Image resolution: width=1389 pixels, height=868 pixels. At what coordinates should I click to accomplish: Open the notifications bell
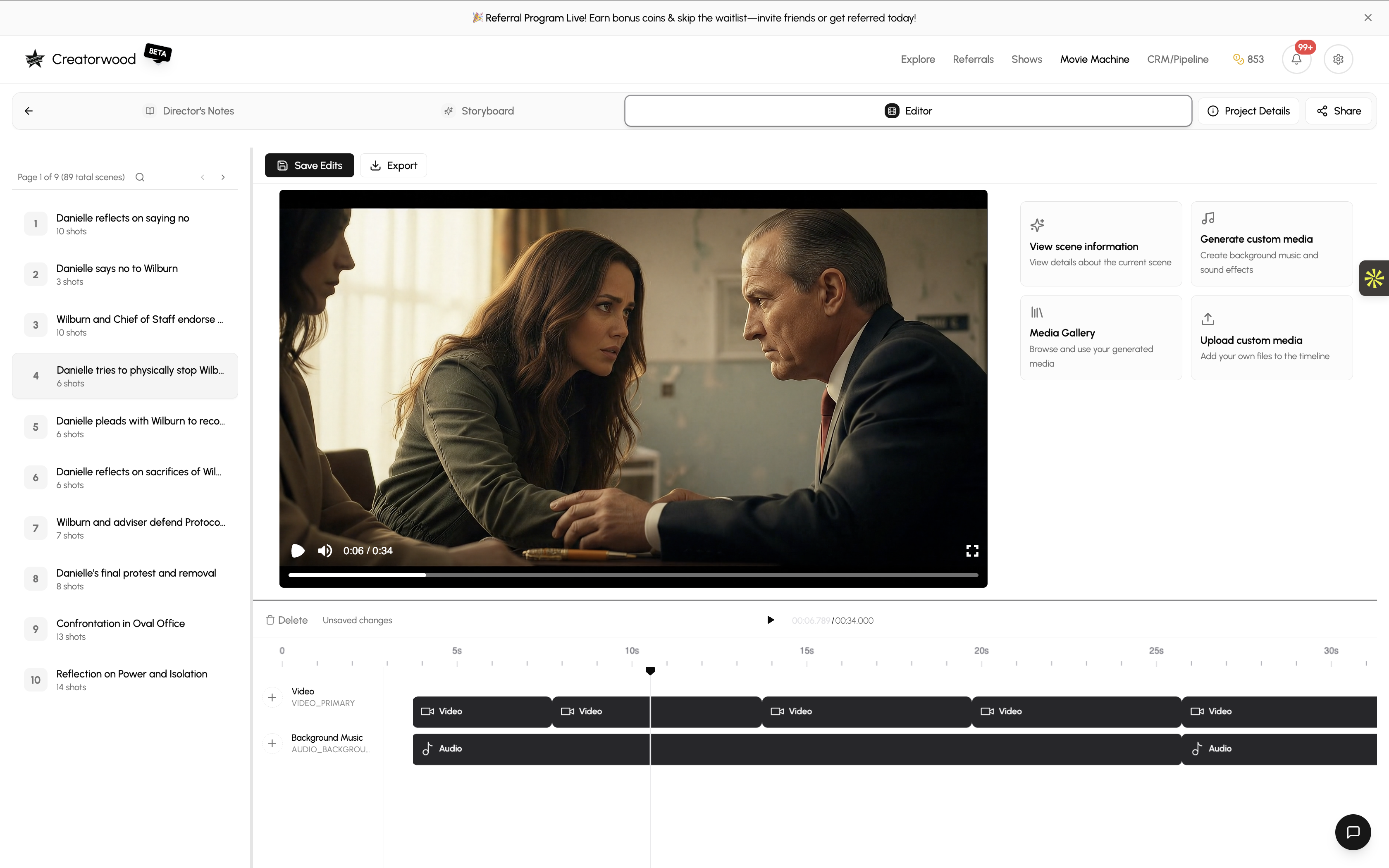pos(1296,59)
